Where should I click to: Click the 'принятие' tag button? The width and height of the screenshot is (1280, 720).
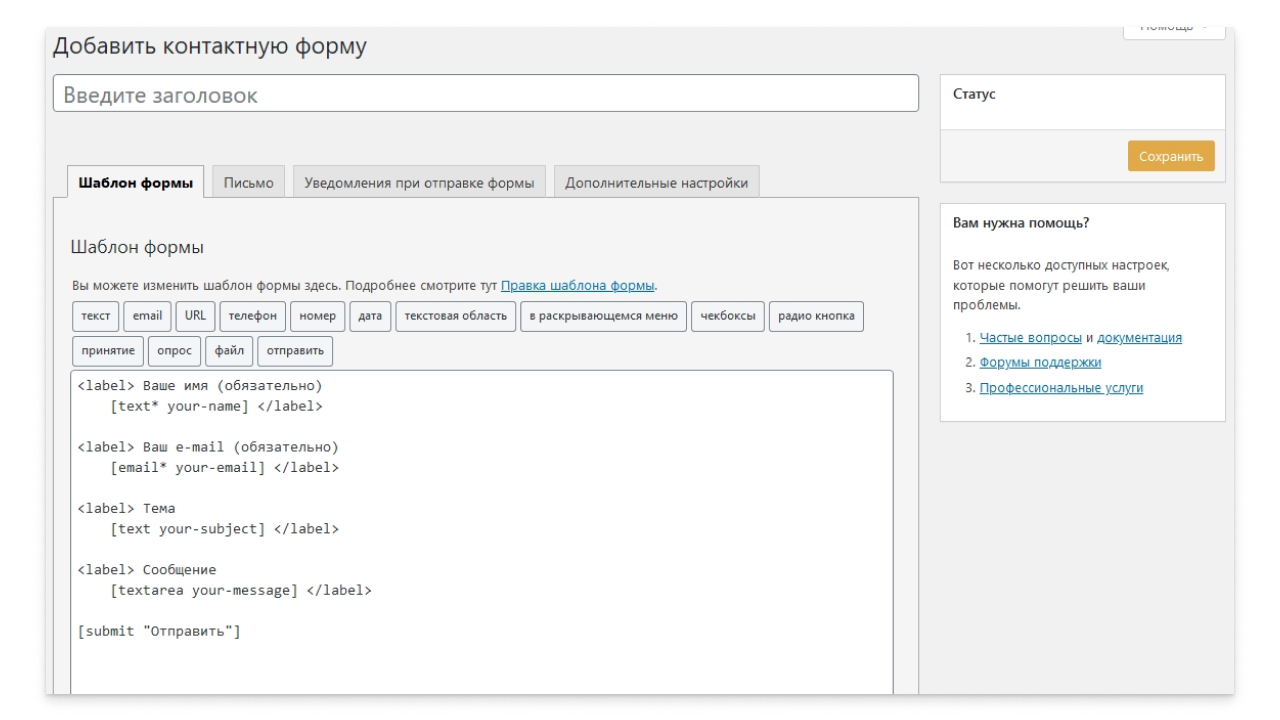click(108, 351)
